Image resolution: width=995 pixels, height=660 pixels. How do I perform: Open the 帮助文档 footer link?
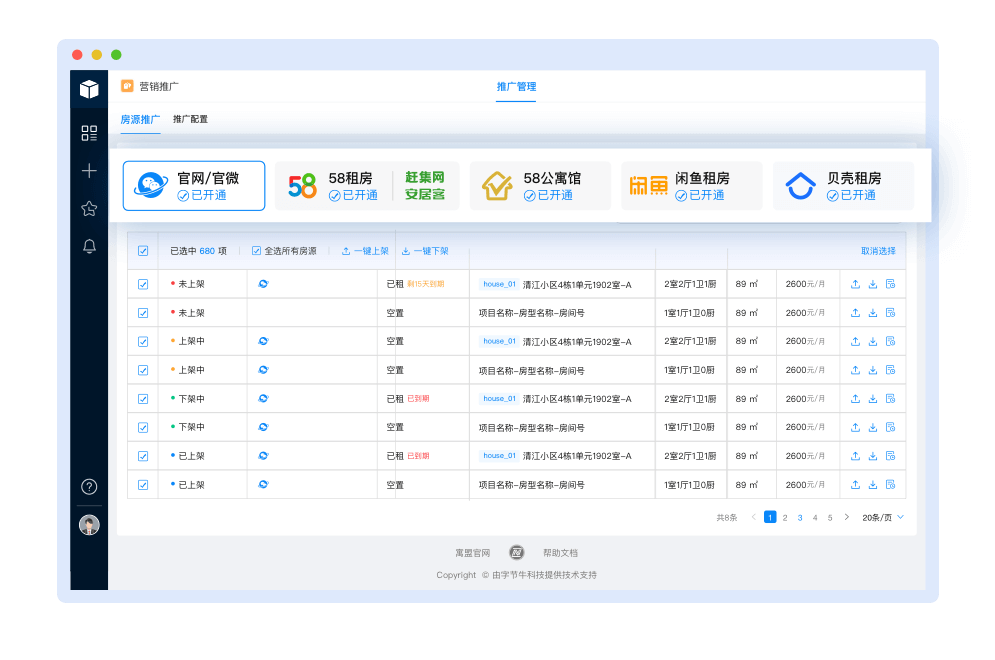[x=560, y=553]
